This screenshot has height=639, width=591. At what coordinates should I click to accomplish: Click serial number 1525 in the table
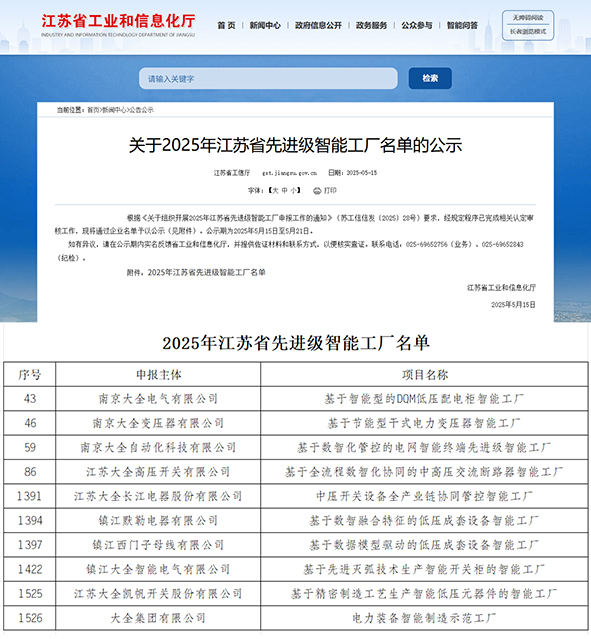tap(30, 594)
